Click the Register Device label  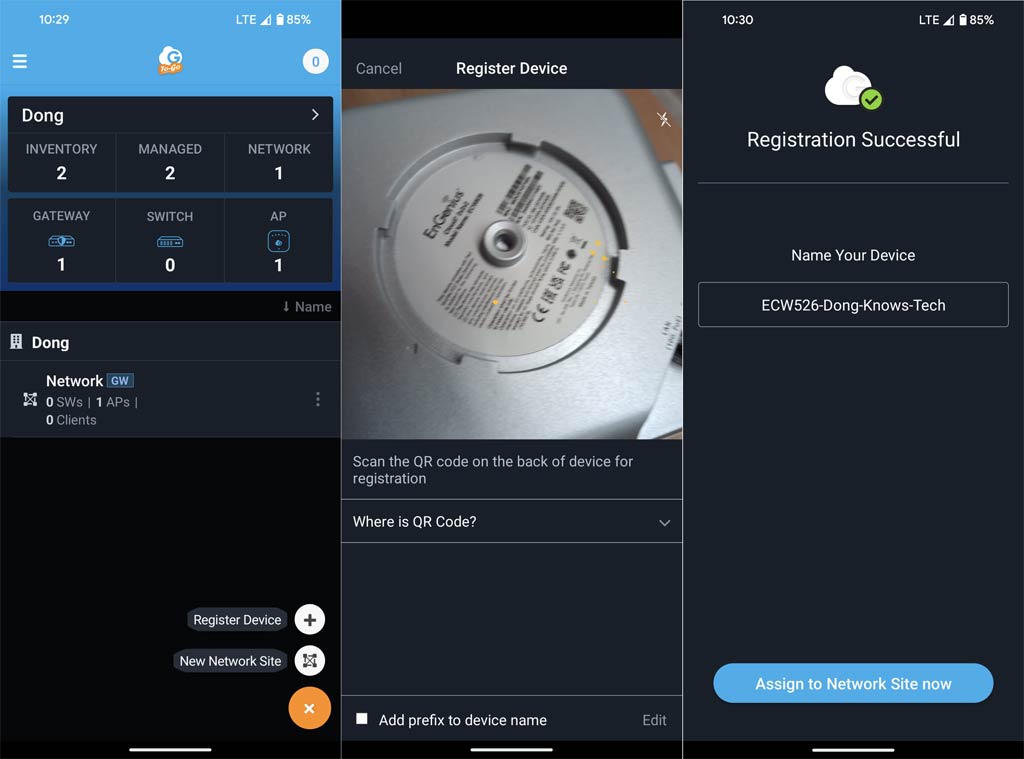tap(237, 620)
